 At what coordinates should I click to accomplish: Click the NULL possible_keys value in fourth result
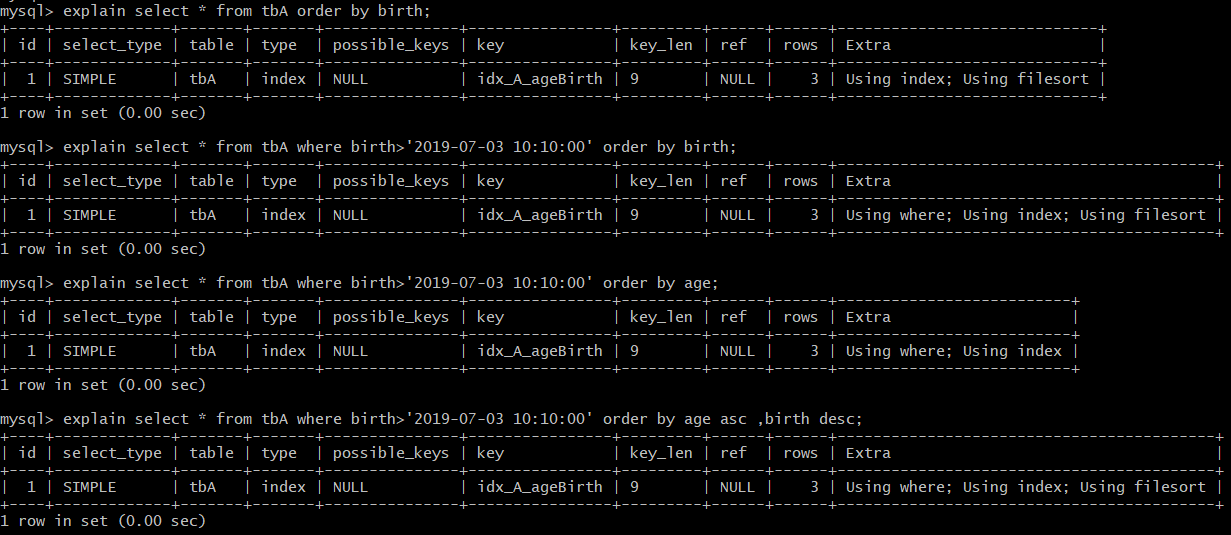point(351,487)
